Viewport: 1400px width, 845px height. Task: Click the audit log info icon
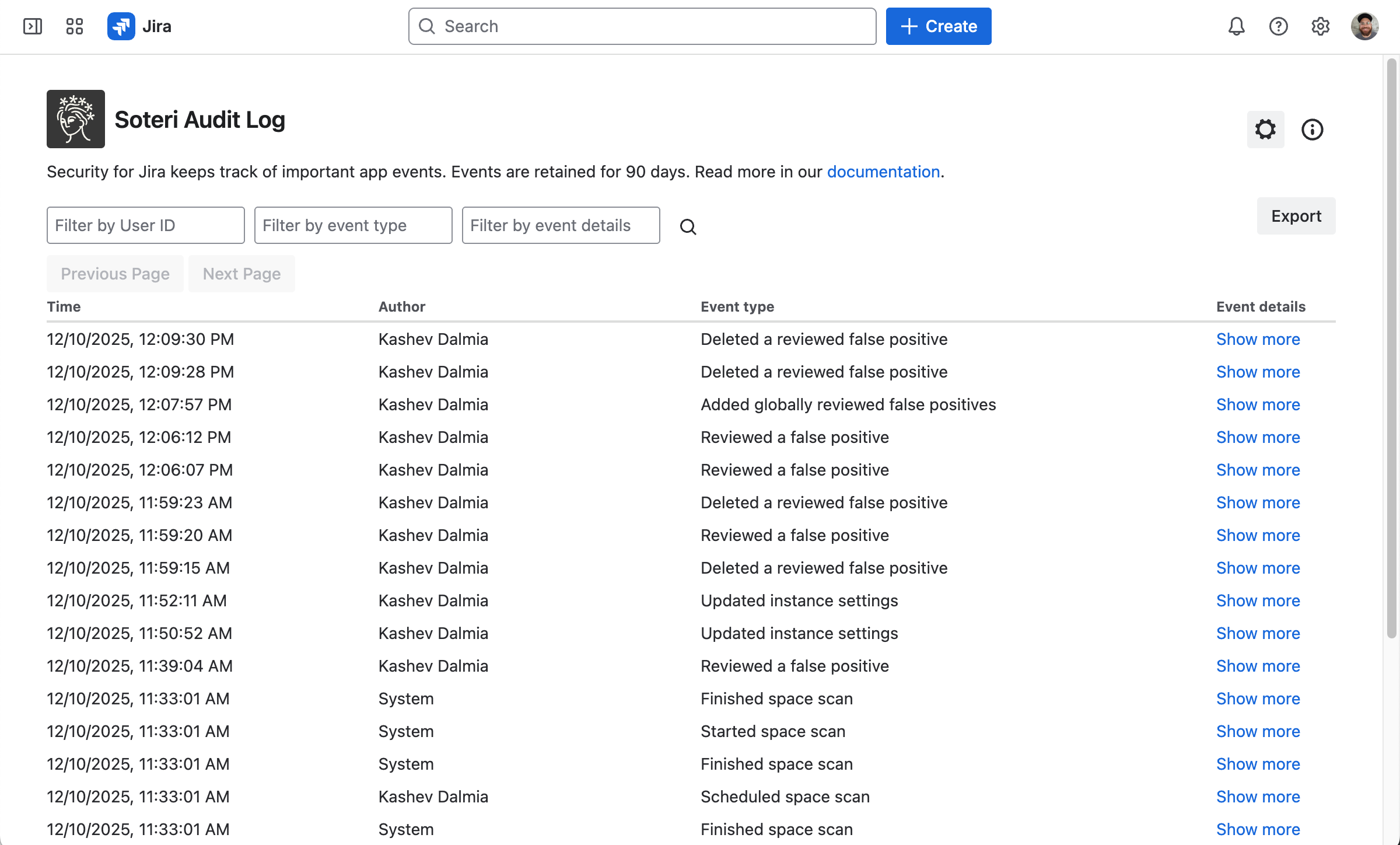[1312, 130]
